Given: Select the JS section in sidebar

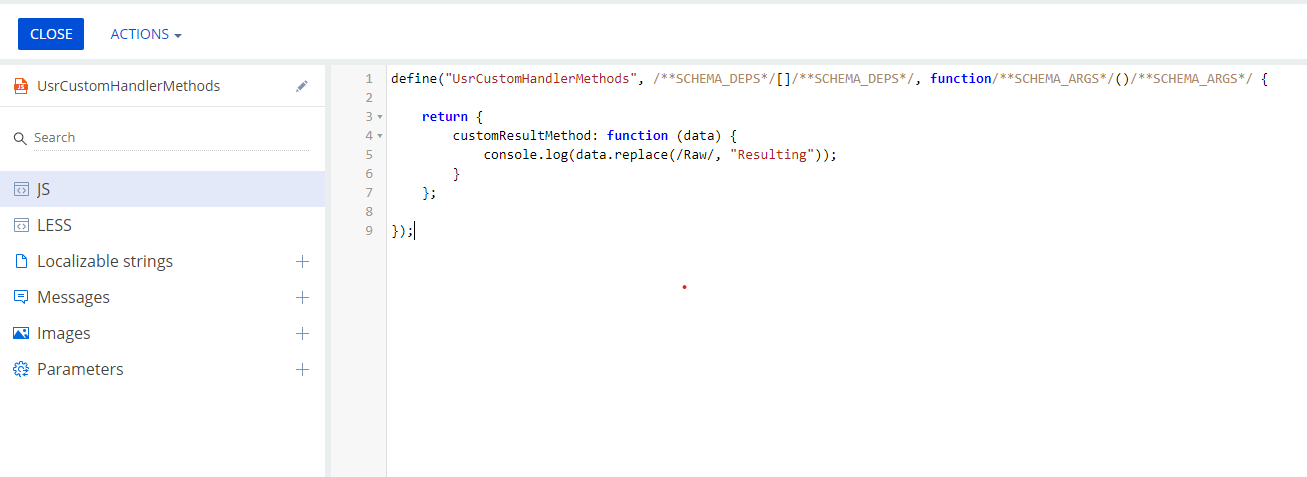Looking at the screenshot, I should point(163,189).
